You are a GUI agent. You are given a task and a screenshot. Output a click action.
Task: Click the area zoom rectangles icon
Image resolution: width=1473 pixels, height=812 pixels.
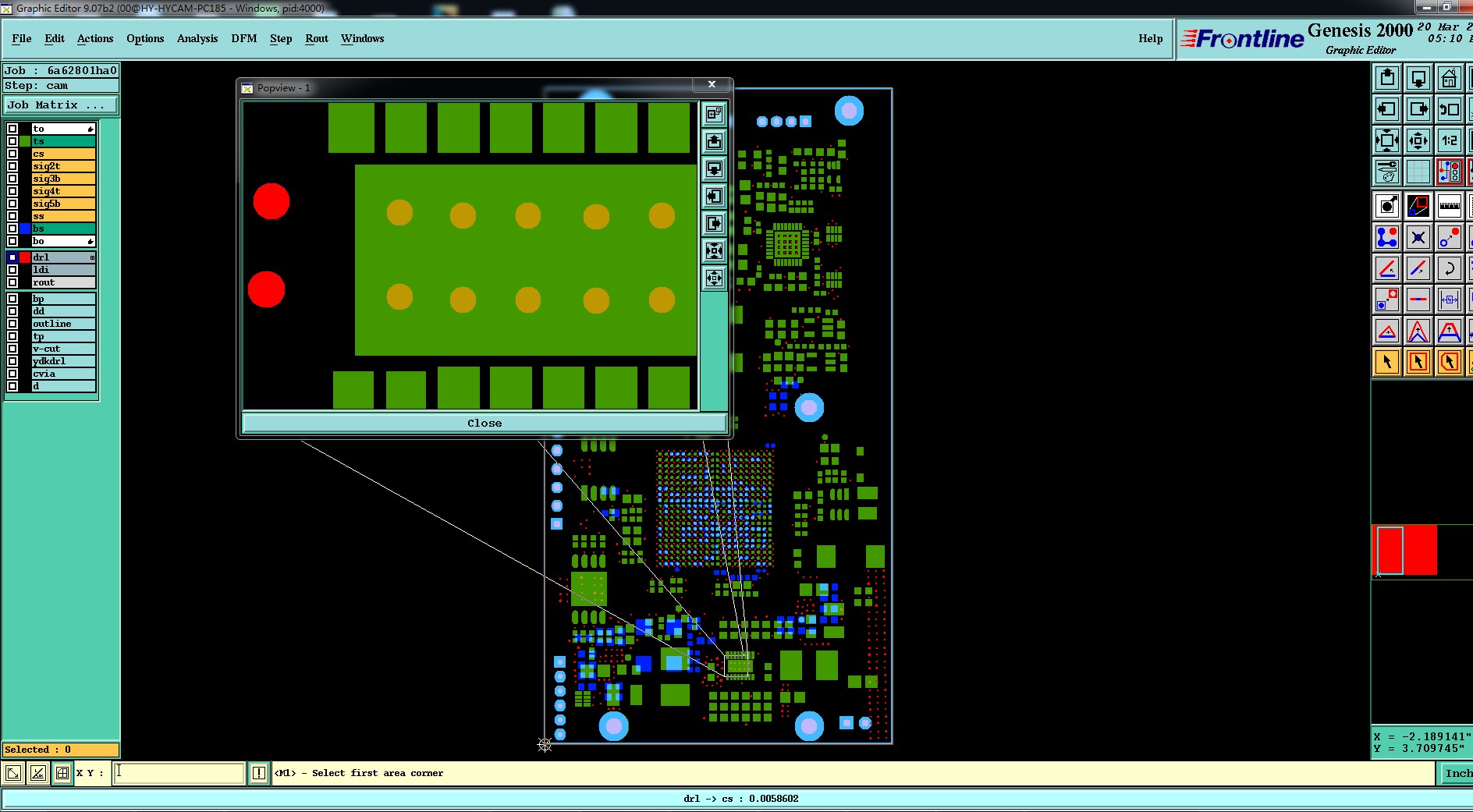pos(1418,206)
